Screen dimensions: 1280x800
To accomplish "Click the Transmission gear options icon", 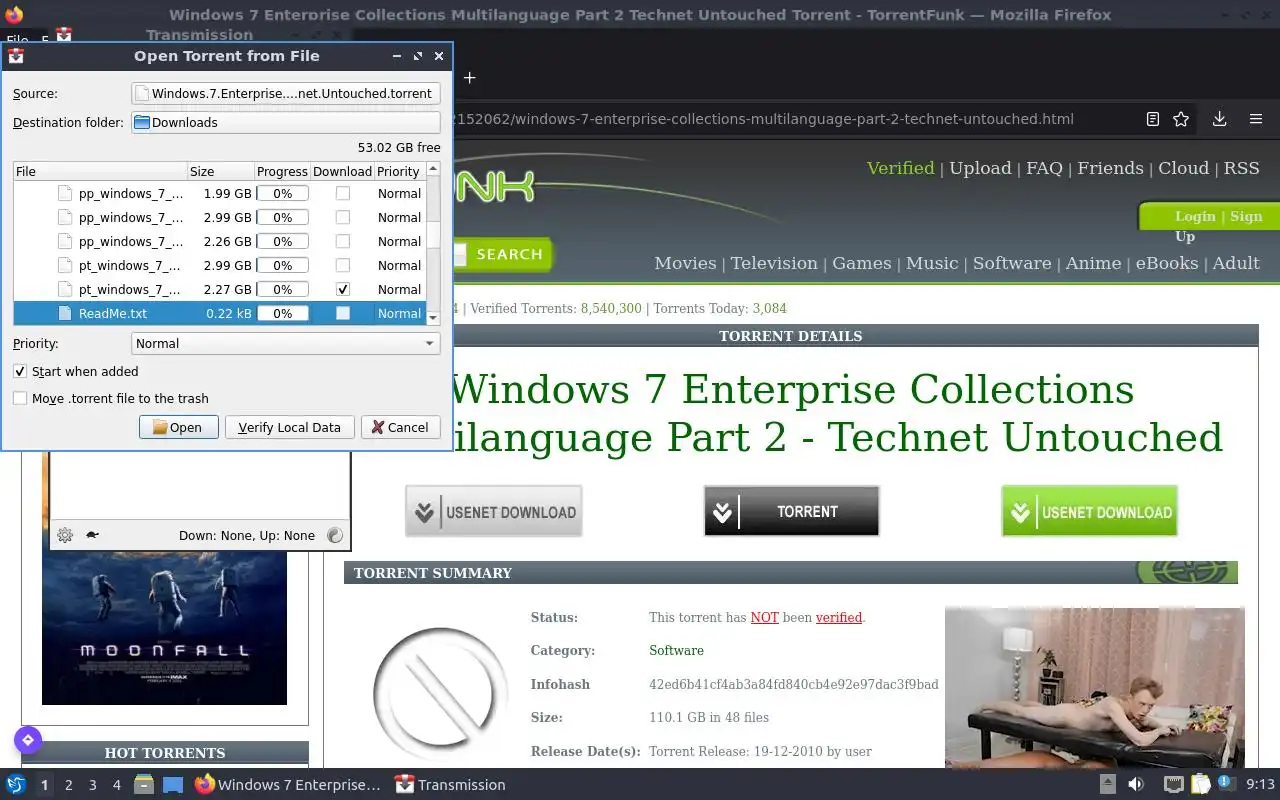I will [x=65, y=535].
